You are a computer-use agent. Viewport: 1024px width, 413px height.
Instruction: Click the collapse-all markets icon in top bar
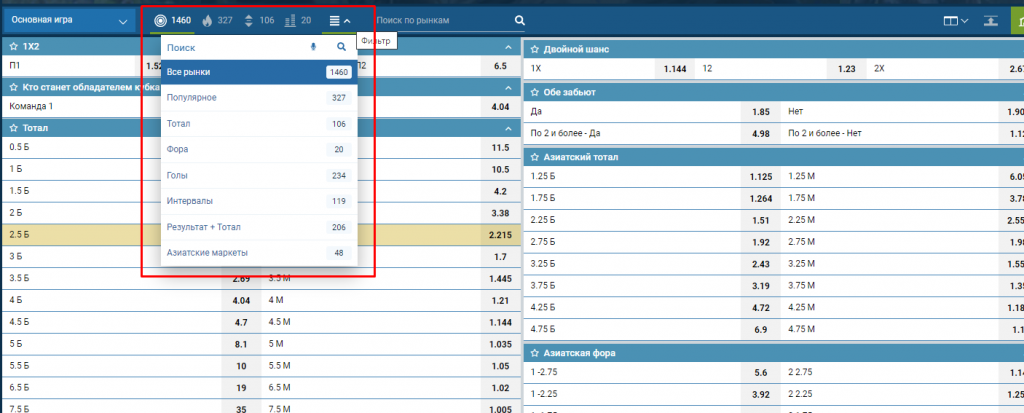click(x=990, y=20)
